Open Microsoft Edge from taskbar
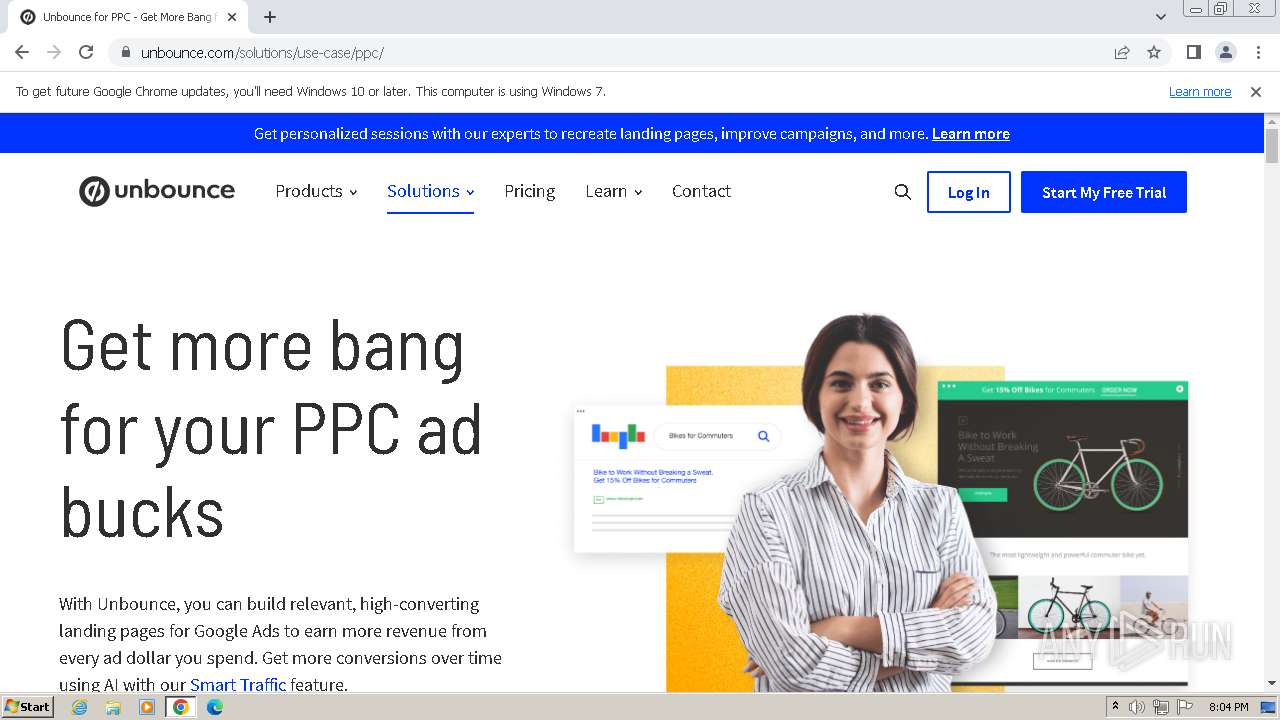 [x=215, y=707]
